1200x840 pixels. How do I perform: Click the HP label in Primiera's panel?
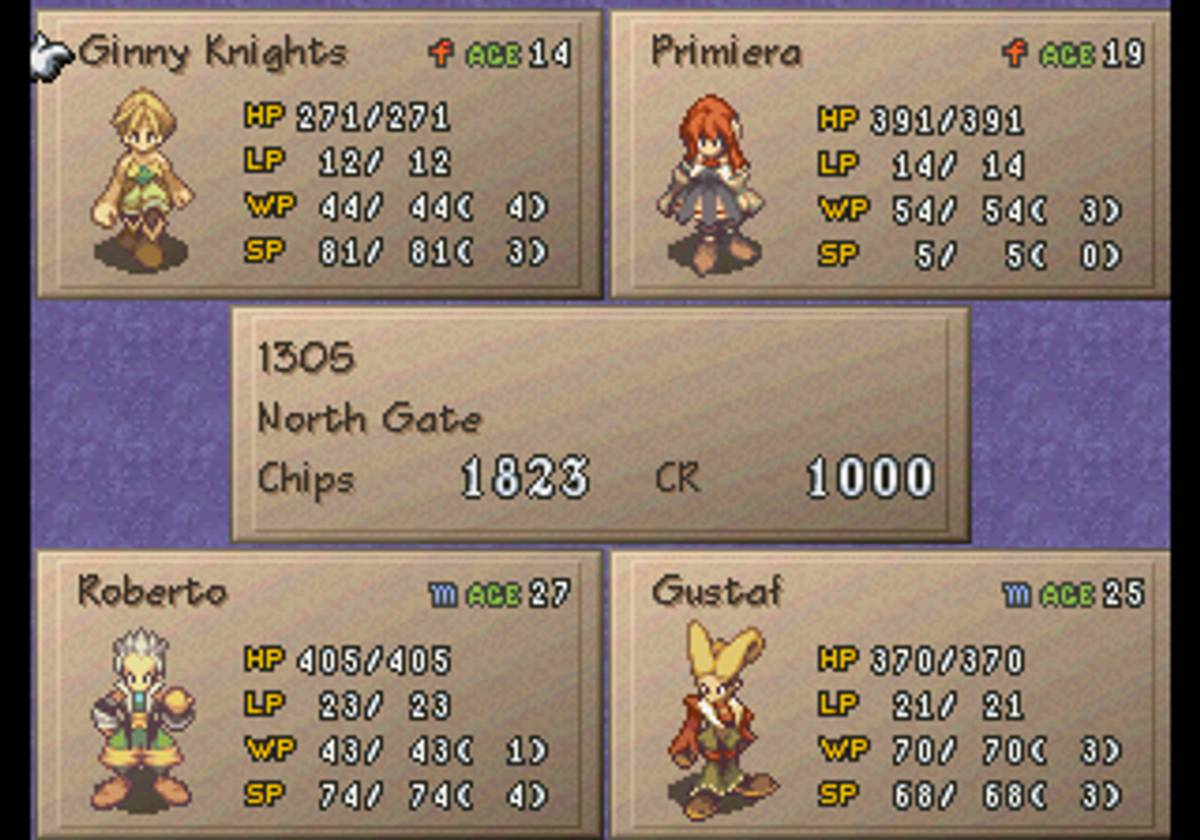(x=838, y=119)
